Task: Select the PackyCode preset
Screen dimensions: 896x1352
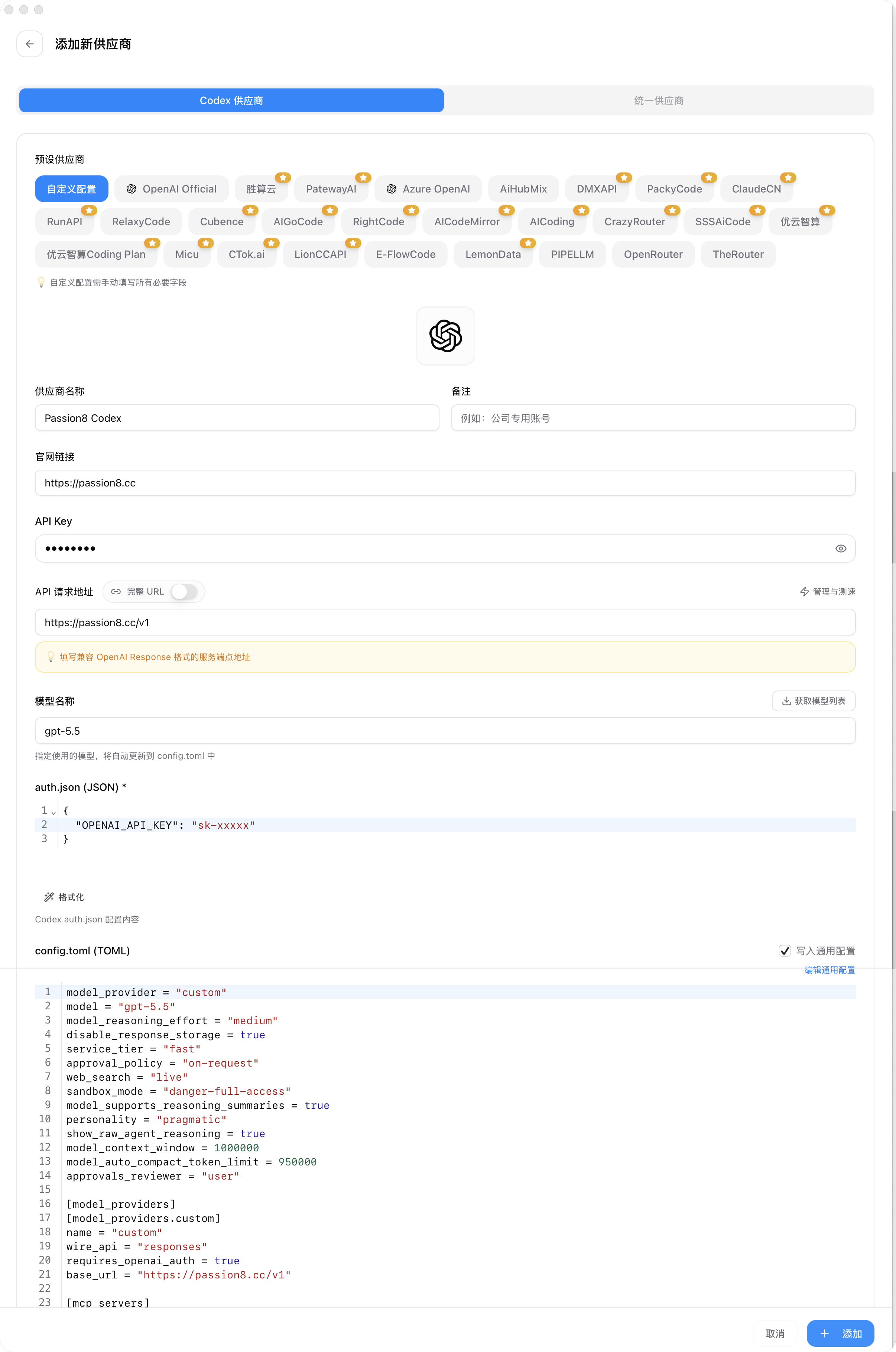Action: (674, 189)
